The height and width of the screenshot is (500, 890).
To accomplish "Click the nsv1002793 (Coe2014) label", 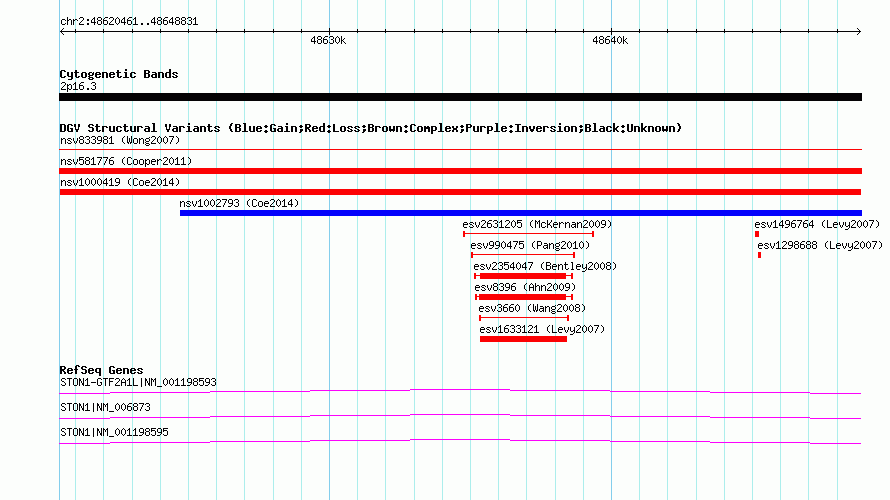I will 239,203.
